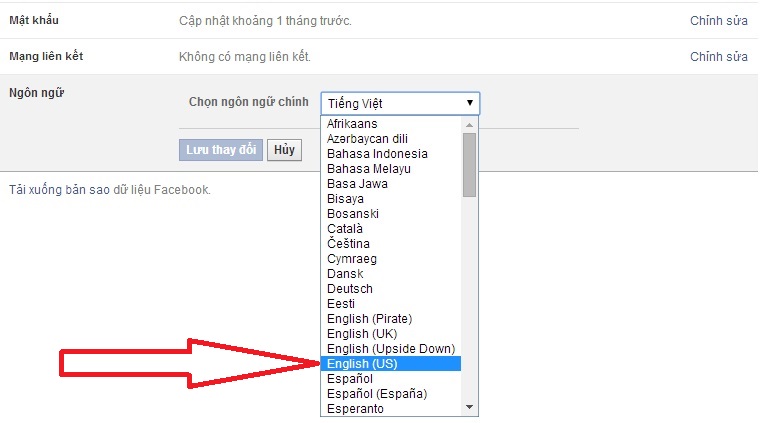Open Chỉnh sửa link for Mật khẩu row
This screenshot has width=771, height=423.
[x=718, y=21]
